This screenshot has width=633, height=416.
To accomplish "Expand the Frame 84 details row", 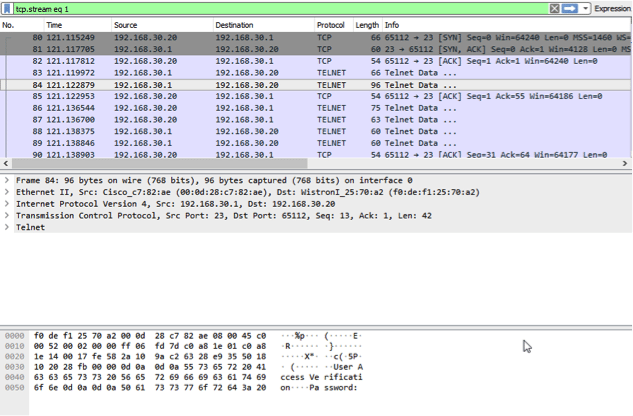I will pos(8,179).
